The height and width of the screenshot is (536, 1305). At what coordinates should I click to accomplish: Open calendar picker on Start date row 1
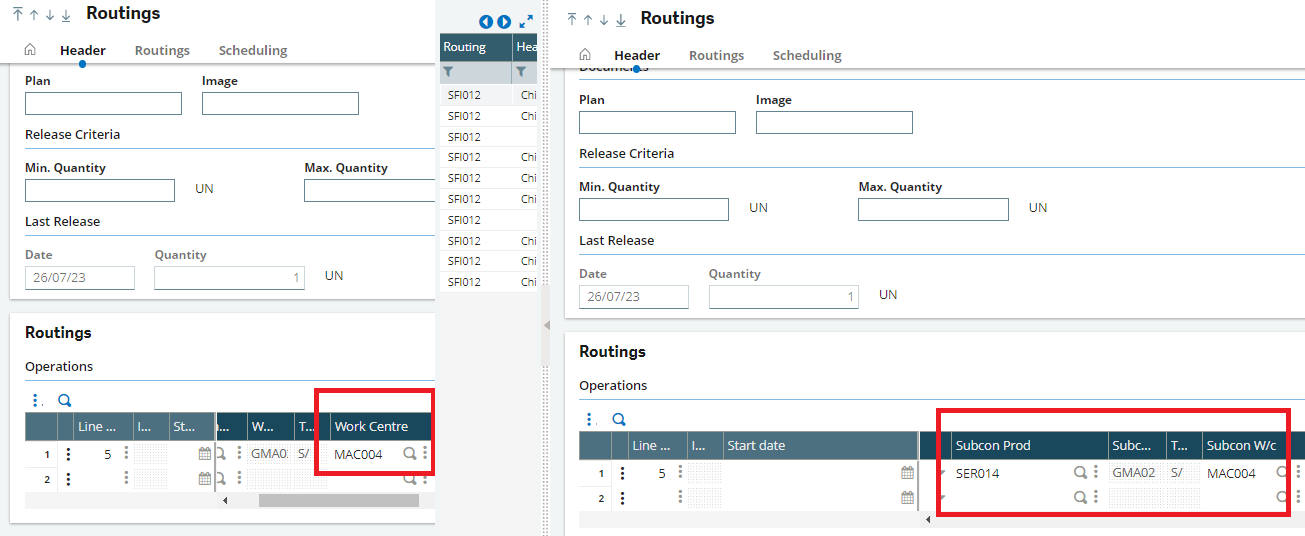pos(908,473)
